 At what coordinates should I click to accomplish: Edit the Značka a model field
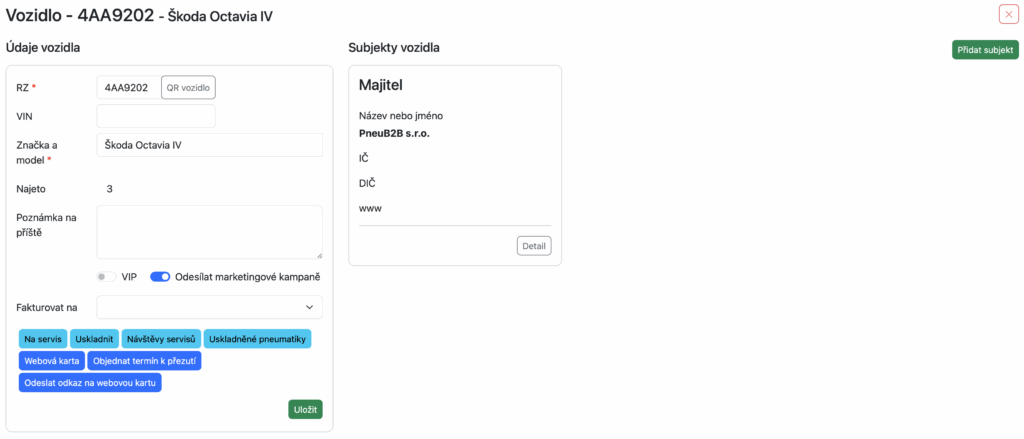pos(209,145)
